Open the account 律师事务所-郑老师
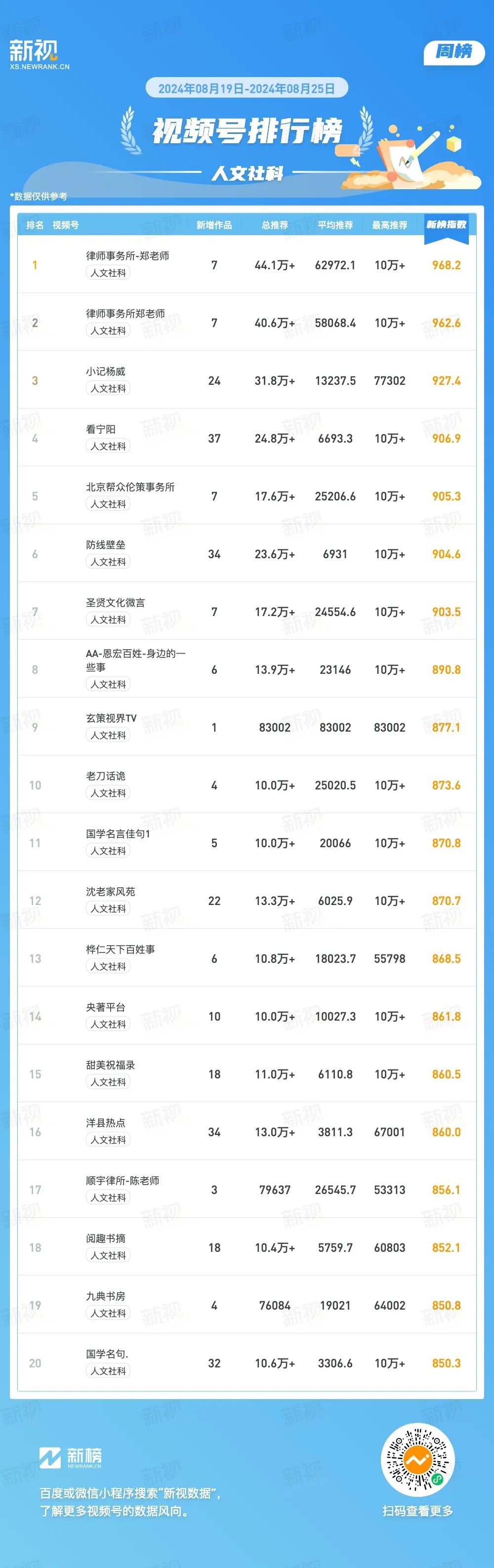The width and height of the screenshot is (494, 1568). tap(128, 256)
